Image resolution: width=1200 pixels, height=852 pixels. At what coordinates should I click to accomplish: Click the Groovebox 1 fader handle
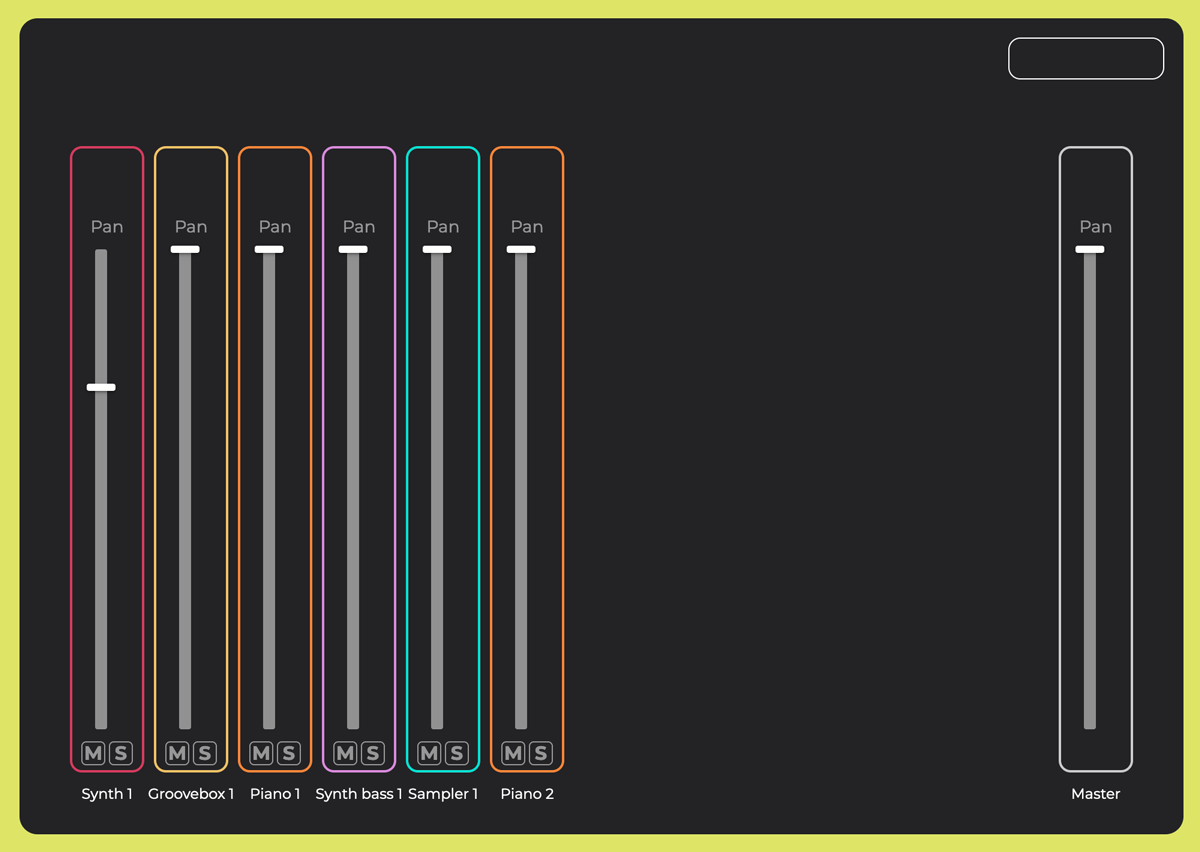[185, 249]
